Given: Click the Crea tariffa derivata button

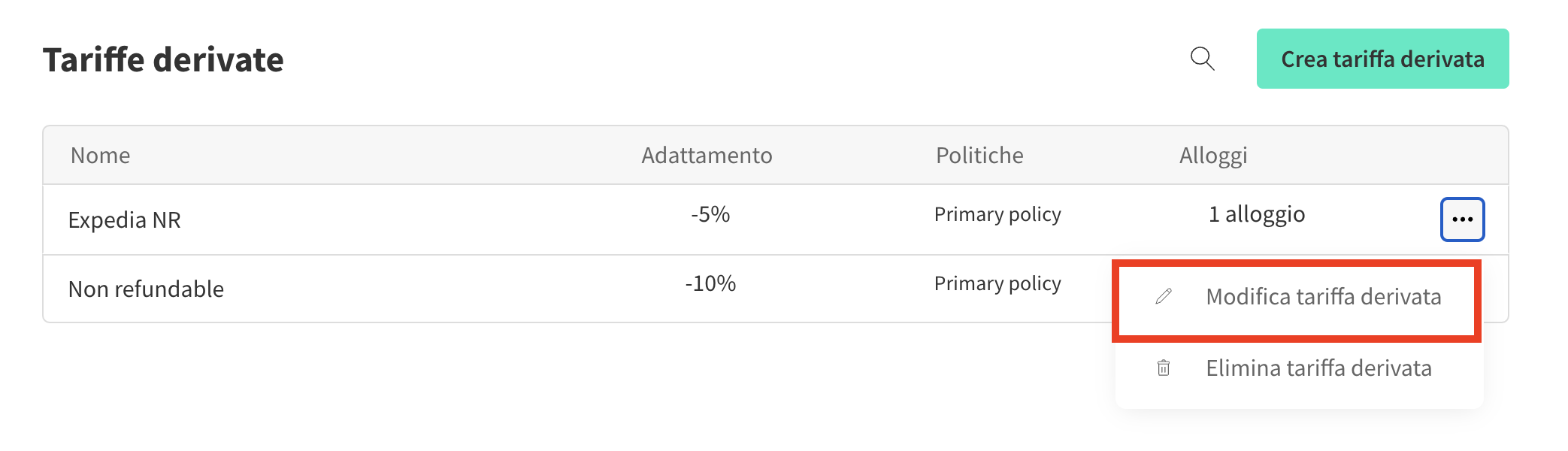Looking at the screenshot, I should (1382, 59).
